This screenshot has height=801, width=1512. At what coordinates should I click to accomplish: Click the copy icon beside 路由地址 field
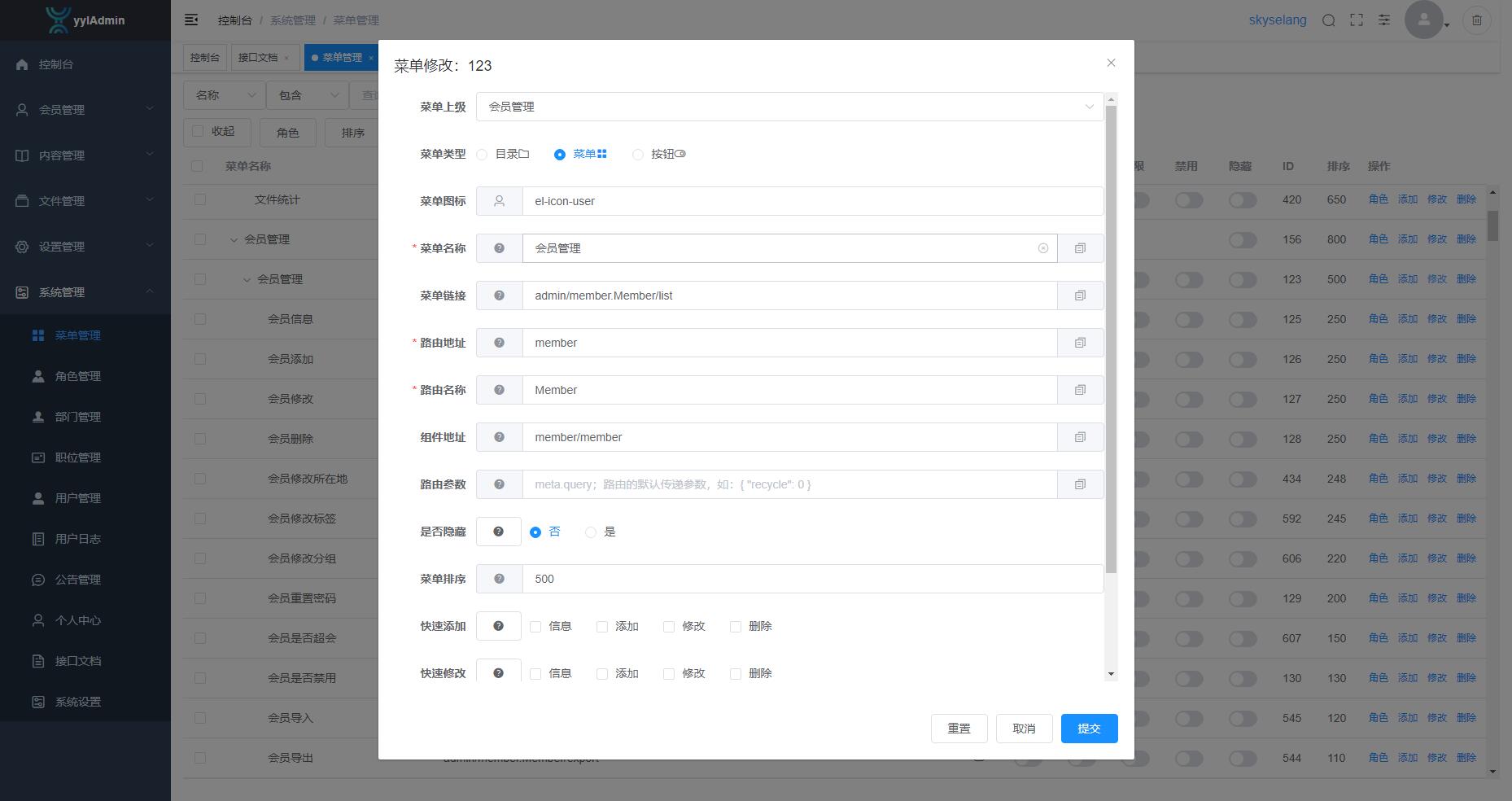tap(1080, 343)
